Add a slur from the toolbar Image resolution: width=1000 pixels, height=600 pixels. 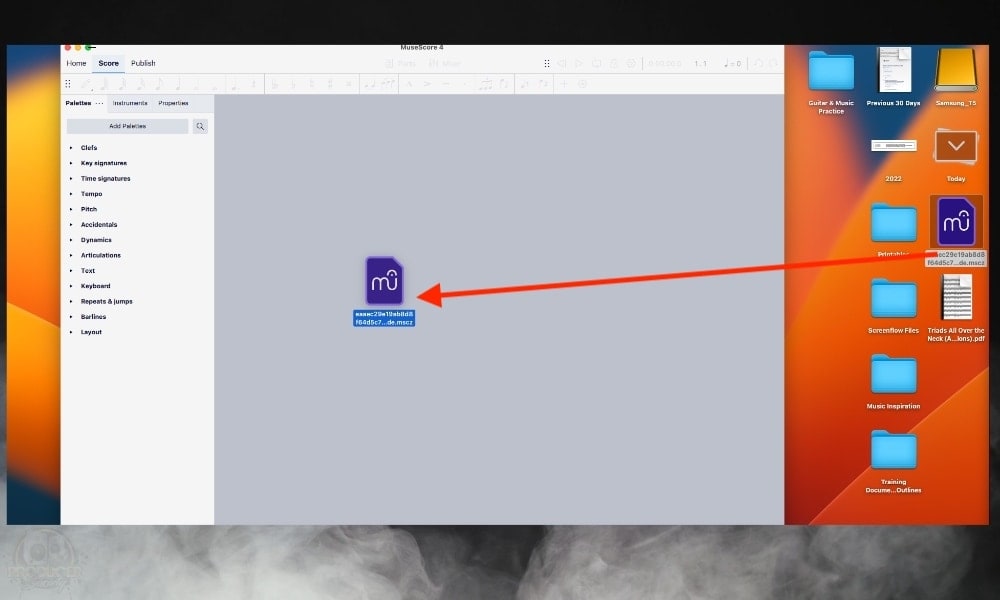388,84
